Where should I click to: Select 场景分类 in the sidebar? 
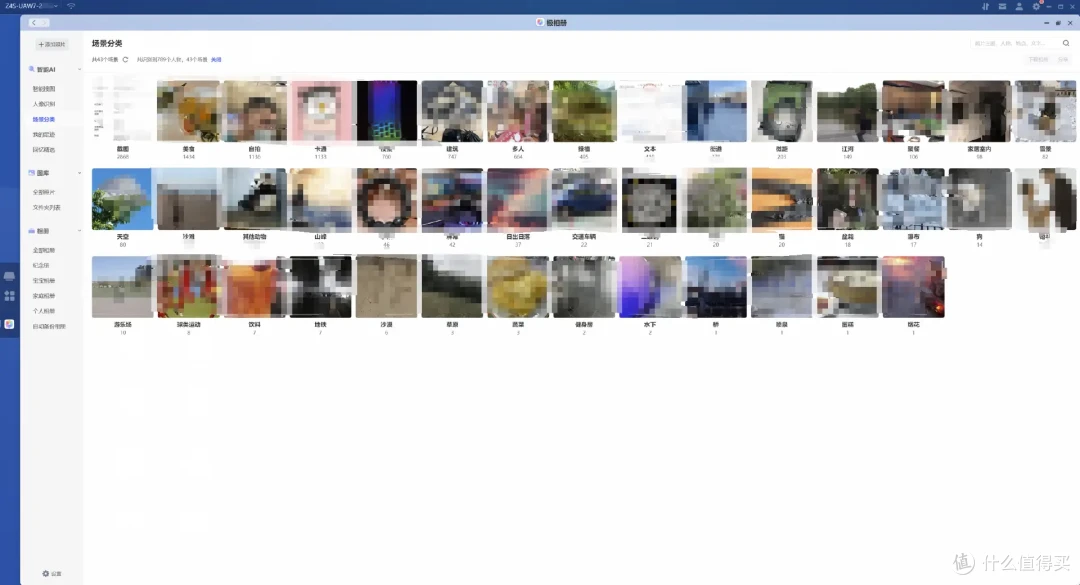[x=44, y=119]
